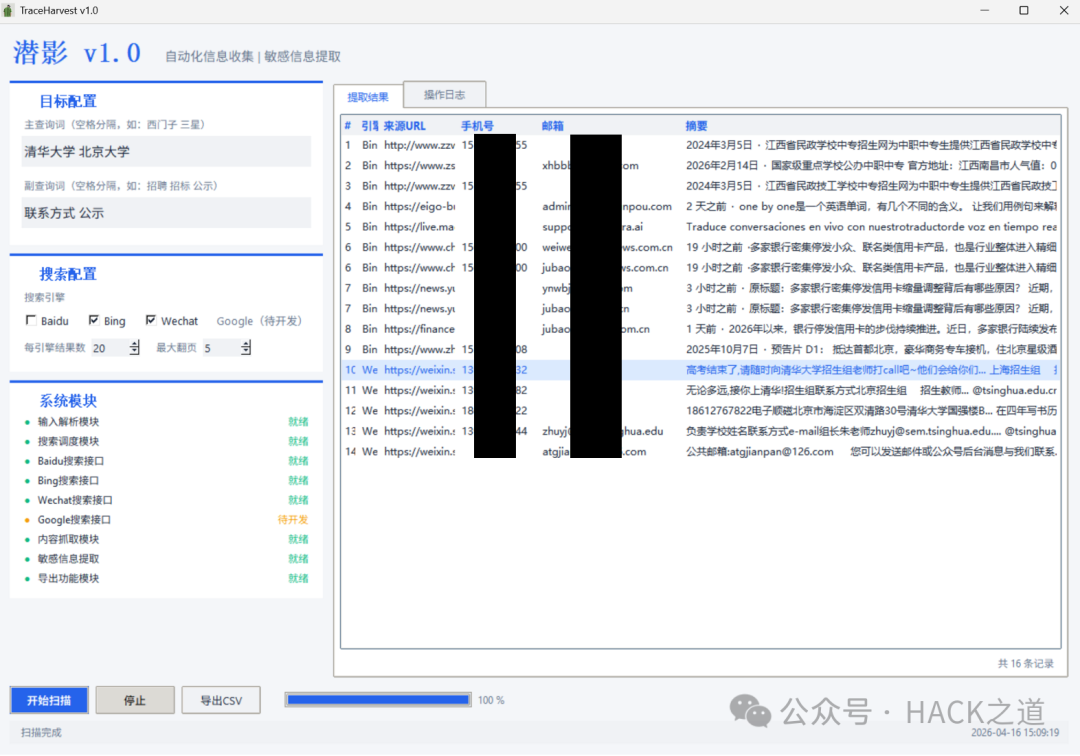Enable the Baidu search engine checkbox
1080x756 pixels.
tap(31, 320)
